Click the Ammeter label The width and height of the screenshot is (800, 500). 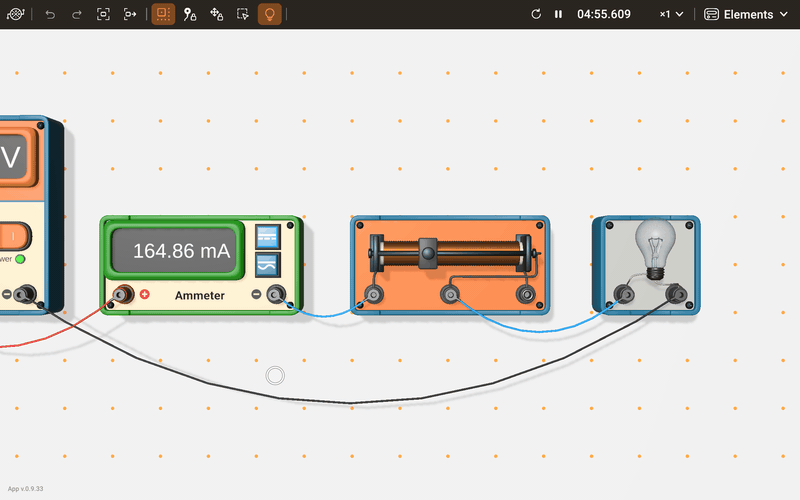(x=199, y=295)
